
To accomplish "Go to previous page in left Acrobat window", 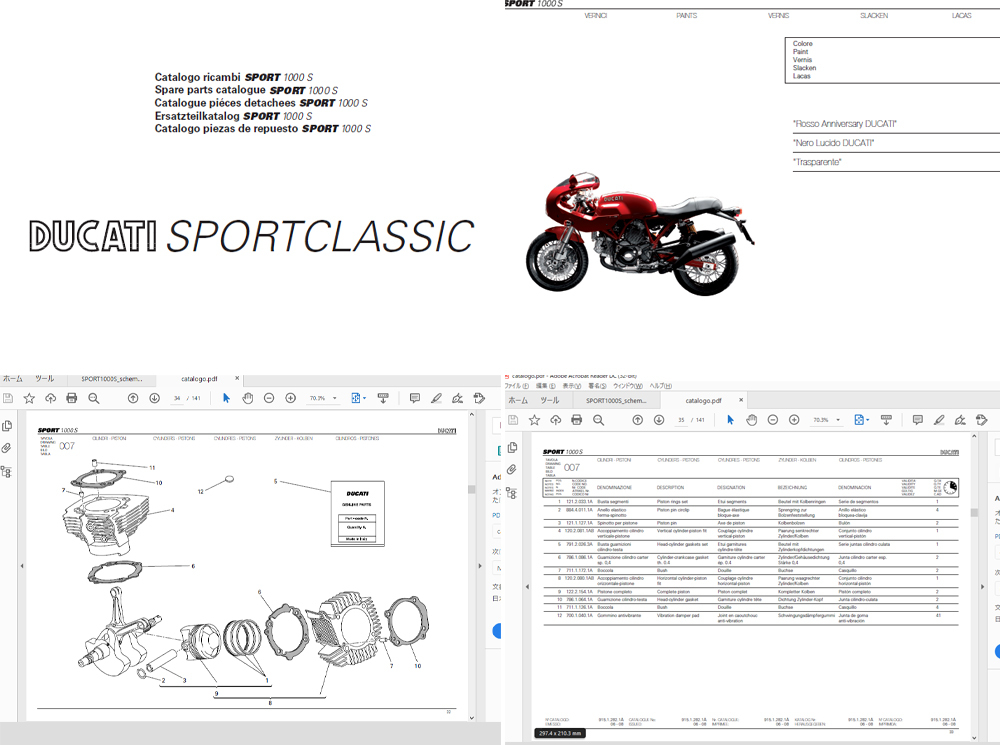I will pyautogui.click(x=133, y=398).
